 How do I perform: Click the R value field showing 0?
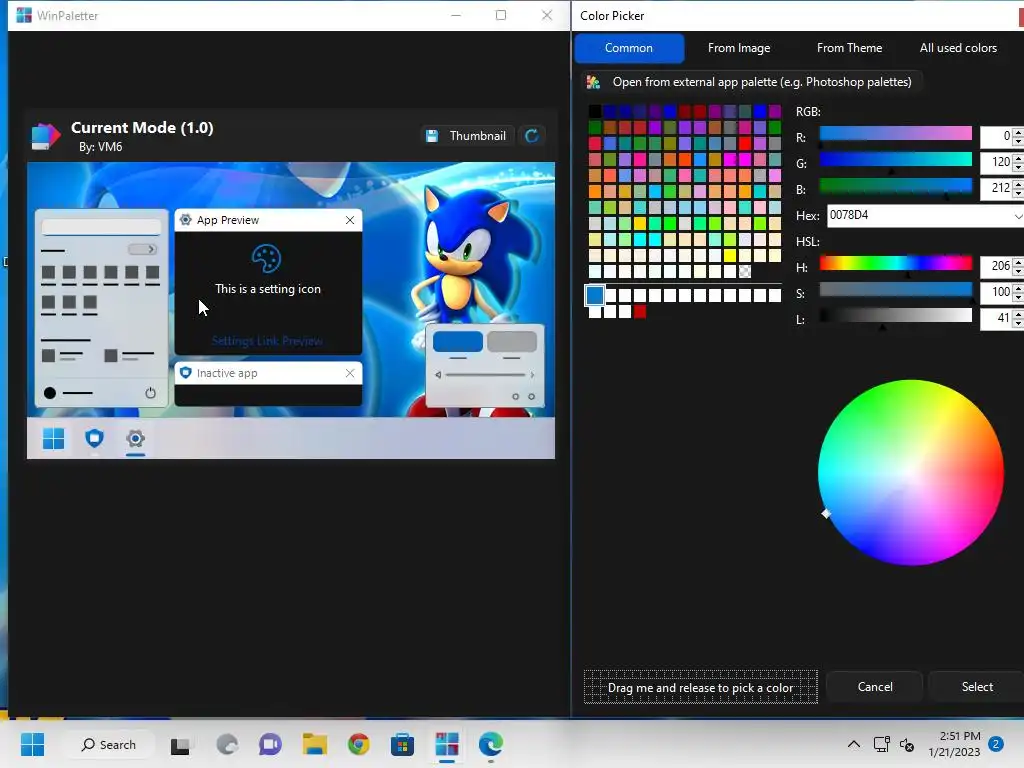[997, 136]
